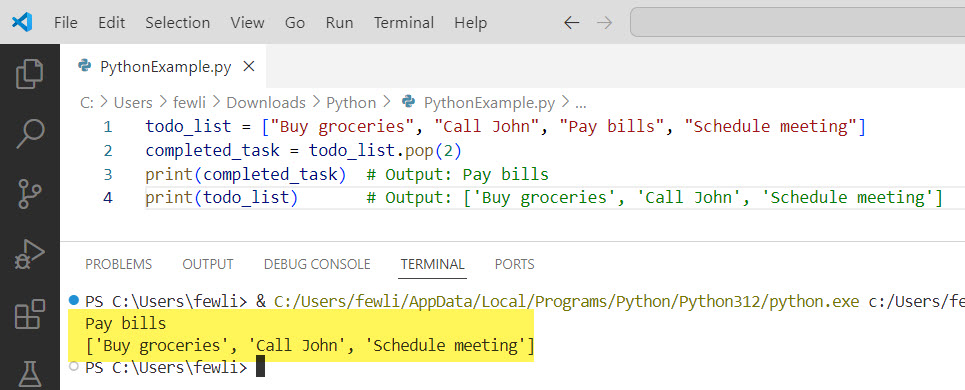Click the pop method call on line 2
The width and height of the screenshot is (965, 390).
[x=419, y=151]
